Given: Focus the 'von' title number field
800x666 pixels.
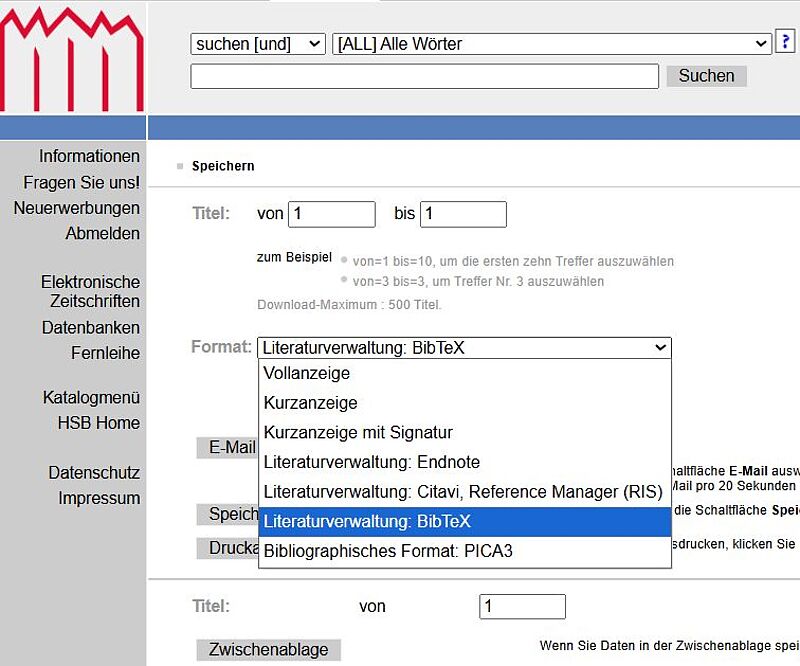Looking at the screenshot, I should coord(331,214).
